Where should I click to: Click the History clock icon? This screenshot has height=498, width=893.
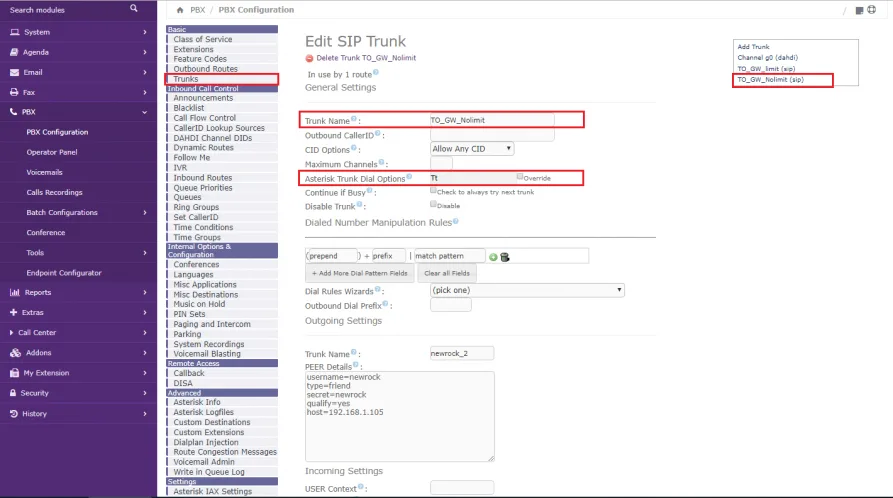pyautogui.click(x=14, y=414)
